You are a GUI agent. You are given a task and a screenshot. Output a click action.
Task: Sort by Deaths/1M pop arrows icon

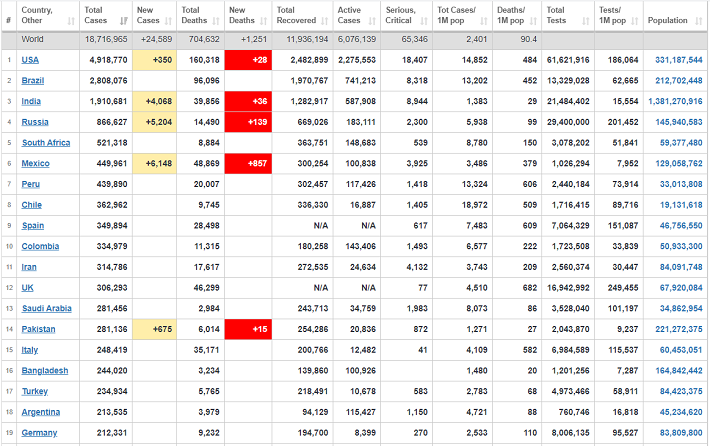click(533, 21)
